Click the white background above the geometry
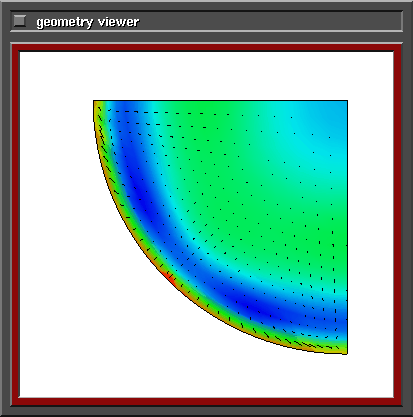413x417 pixels. coord(207,75)
